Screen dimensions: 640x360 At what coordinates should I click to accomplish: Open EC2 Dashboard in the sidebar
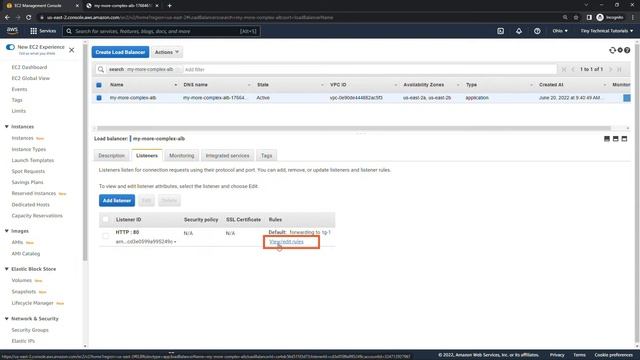(29, 67)
